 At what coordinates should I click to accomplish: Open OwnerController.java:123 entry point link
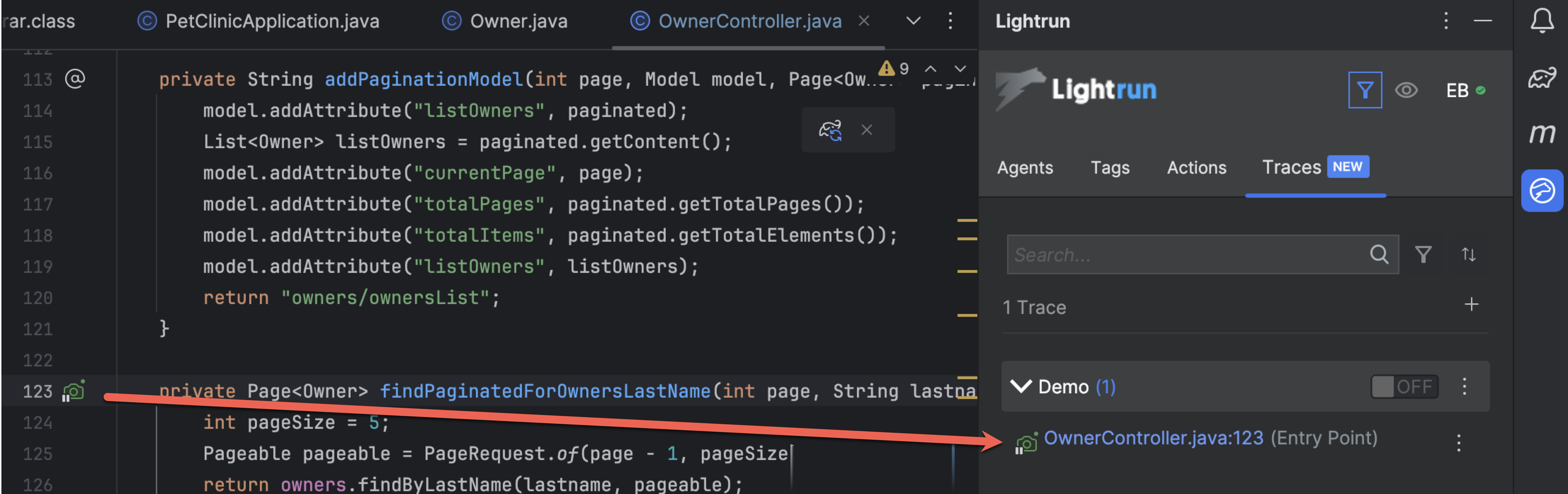[1153, 438]
